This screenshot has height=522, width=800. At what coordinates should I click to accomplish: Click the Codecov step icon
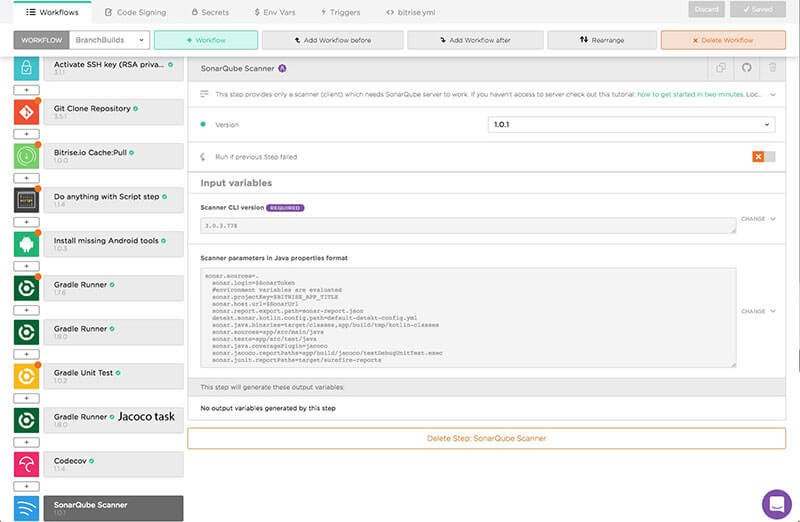pyautogui.click(x=27, y=464)
